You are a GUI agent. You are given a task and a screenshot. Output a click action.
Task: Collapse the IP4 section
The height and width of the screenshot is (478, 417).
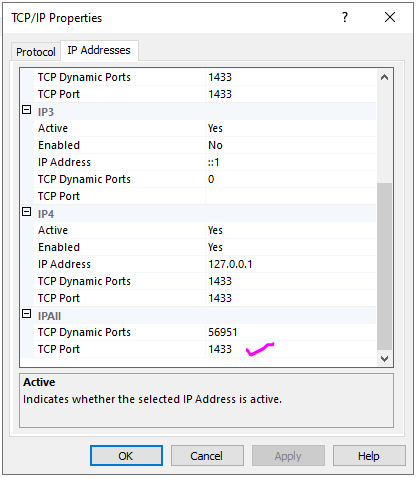tap(27, 212)
